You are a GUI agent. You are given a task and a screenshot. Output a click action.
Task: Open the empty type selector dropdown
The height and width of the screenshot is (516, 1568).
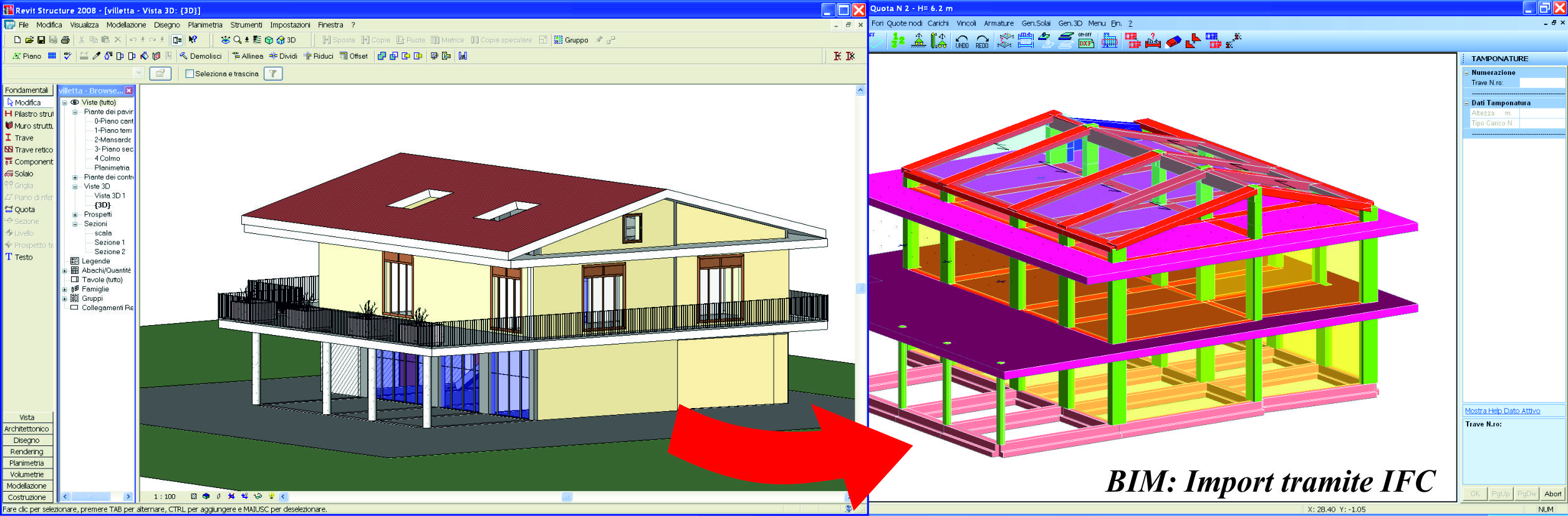[x=138, y=74]
